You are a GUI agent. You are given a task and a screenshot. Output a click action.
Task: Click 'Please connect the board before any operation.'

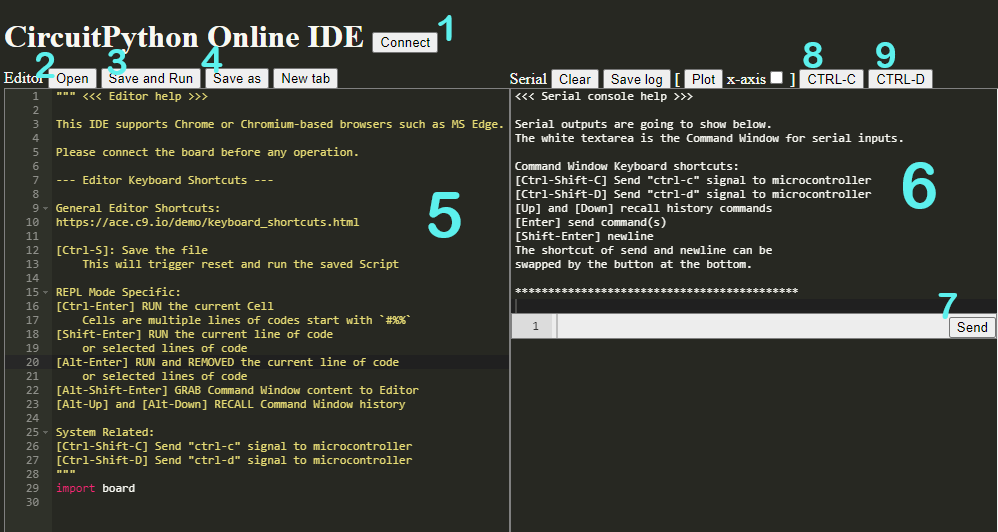coord(207,152)
